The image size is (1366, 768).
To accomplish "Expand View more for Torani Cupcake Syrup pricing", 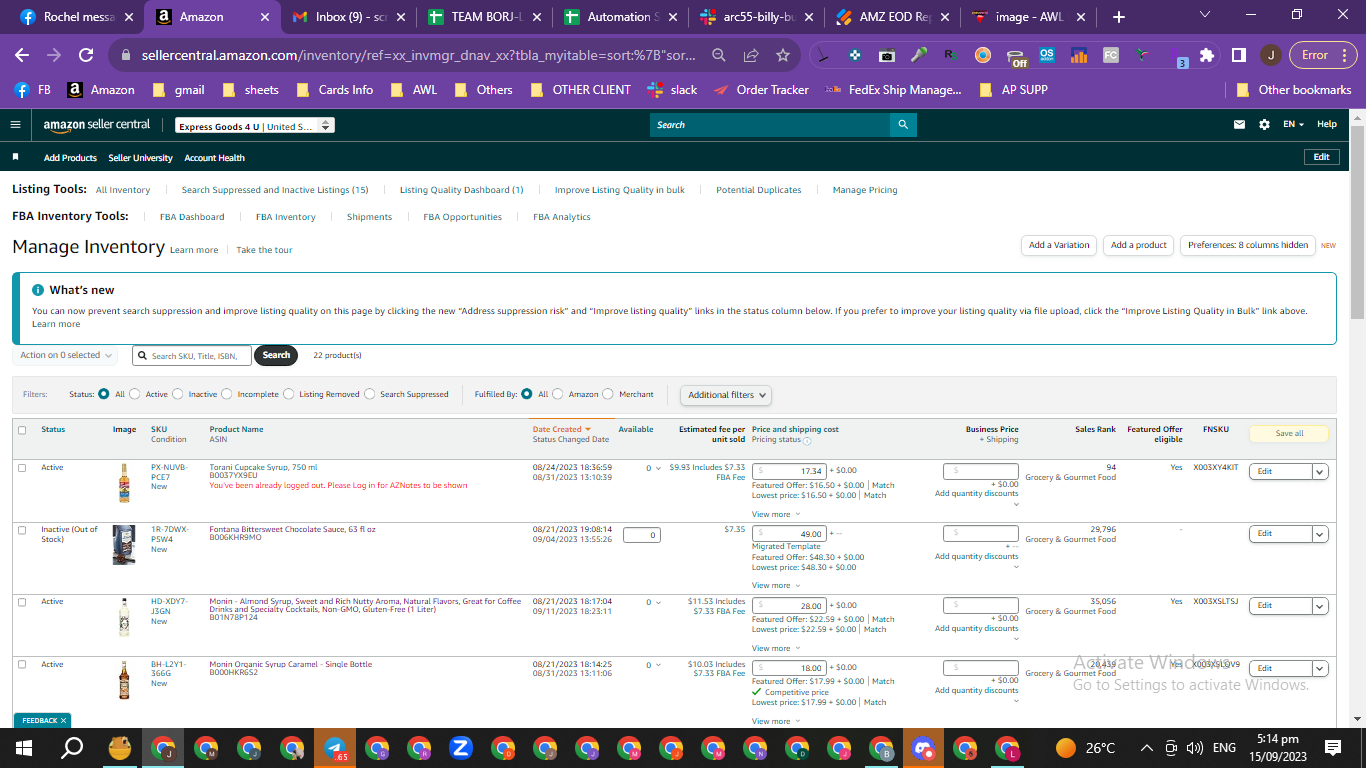I will pos(775,514).
